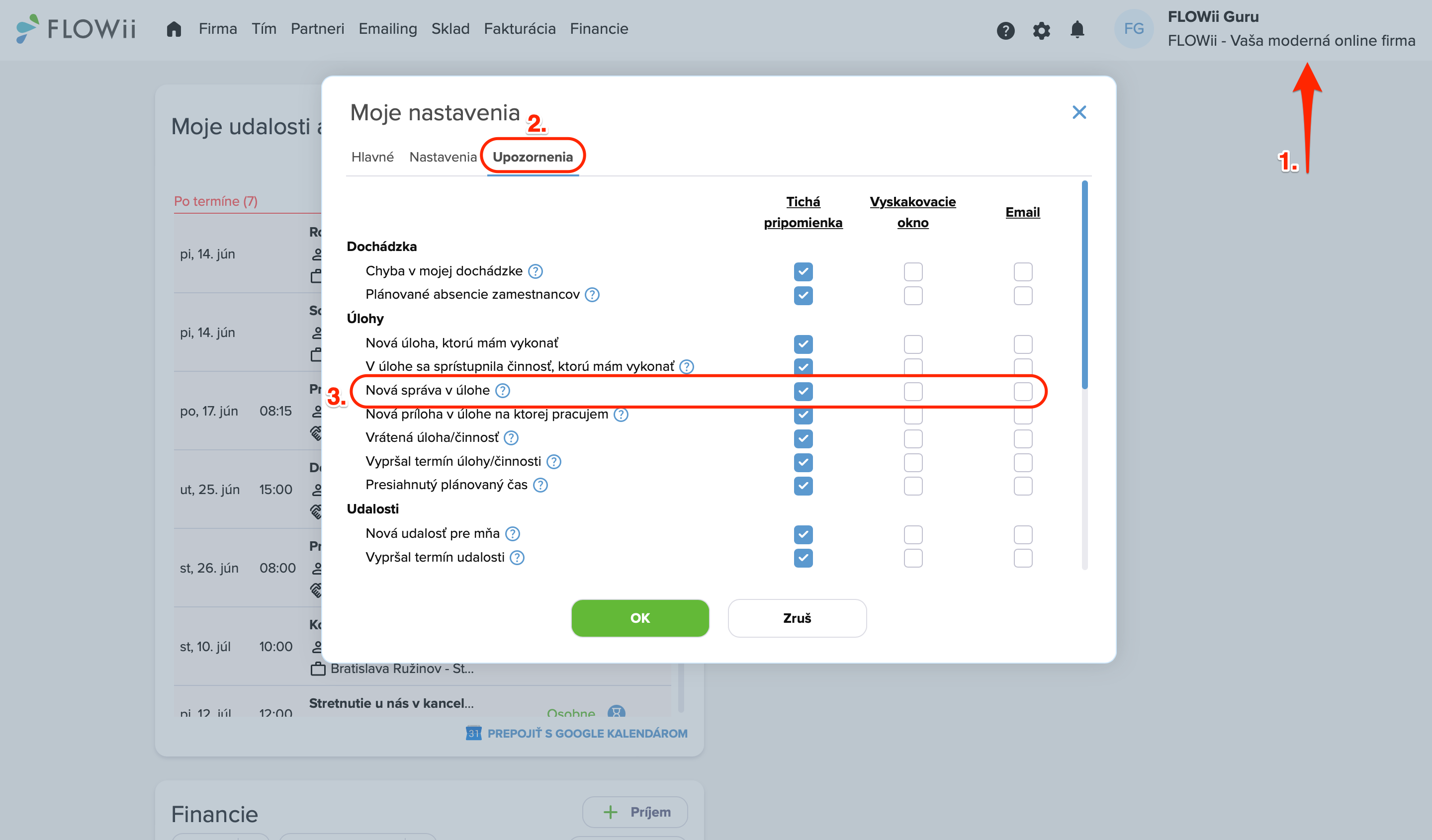The width and height of the screenshot is (1432, 840).
Task: Open the home dashboard icon
Action: (174, 29)
